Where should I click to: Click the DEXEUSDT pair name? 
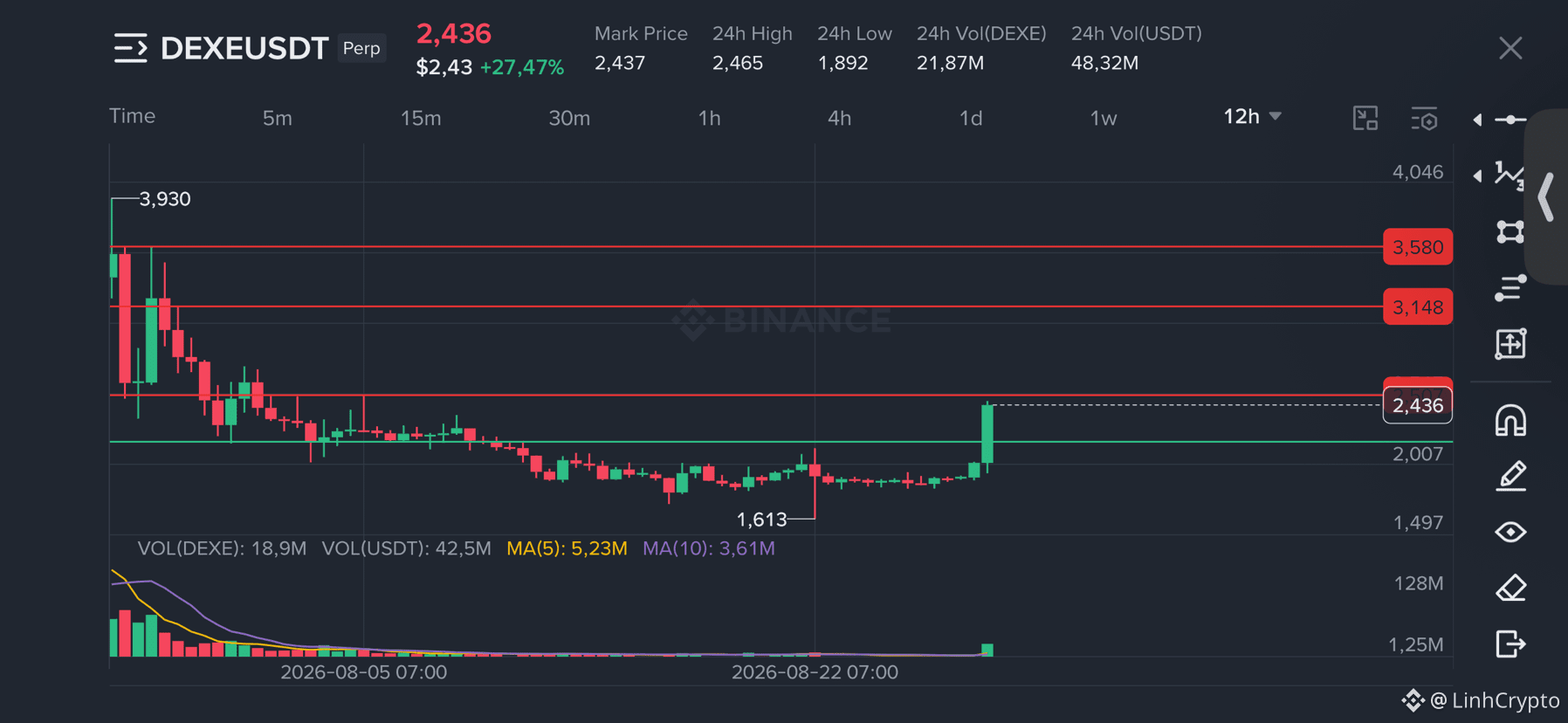tap(244, 48)
